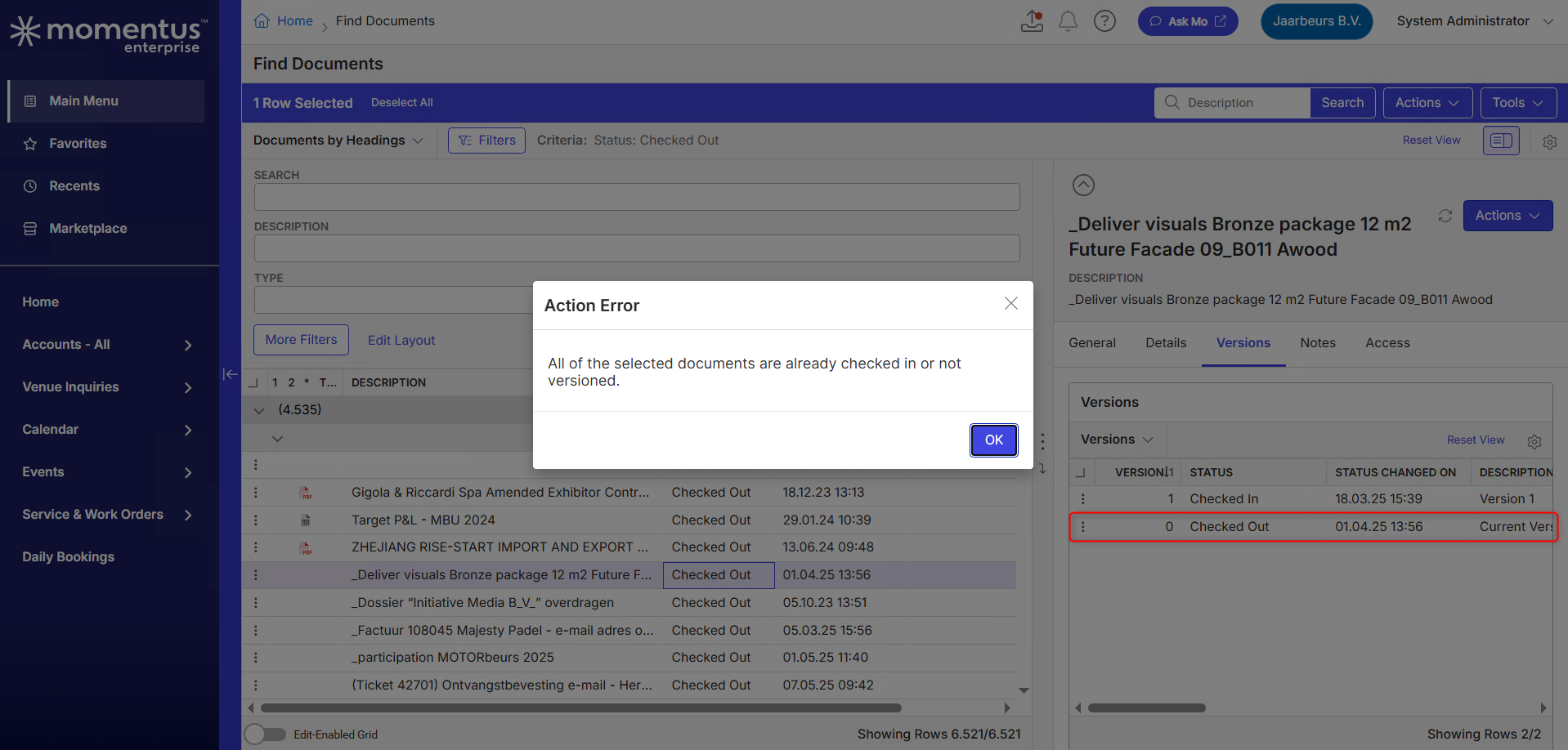Open row menu for Target P&L - MBU 2024

point(256,520)
